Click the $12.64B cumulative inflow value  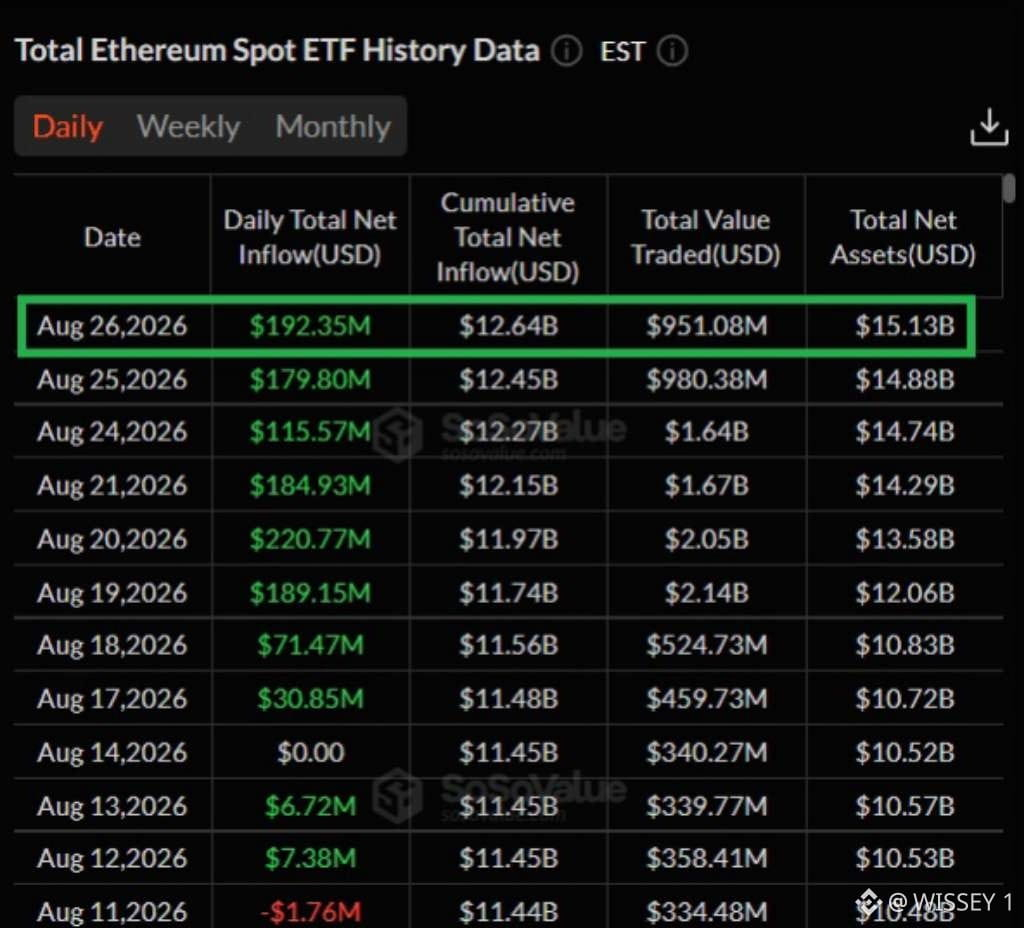tap(509, 326)
